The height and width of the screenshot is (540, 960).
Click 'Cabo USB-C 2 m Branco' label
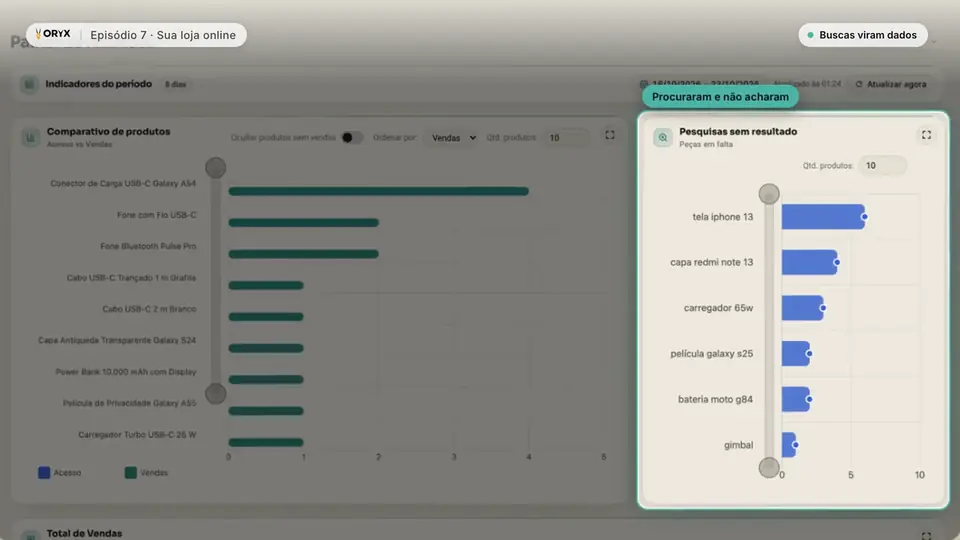[149, 309]
